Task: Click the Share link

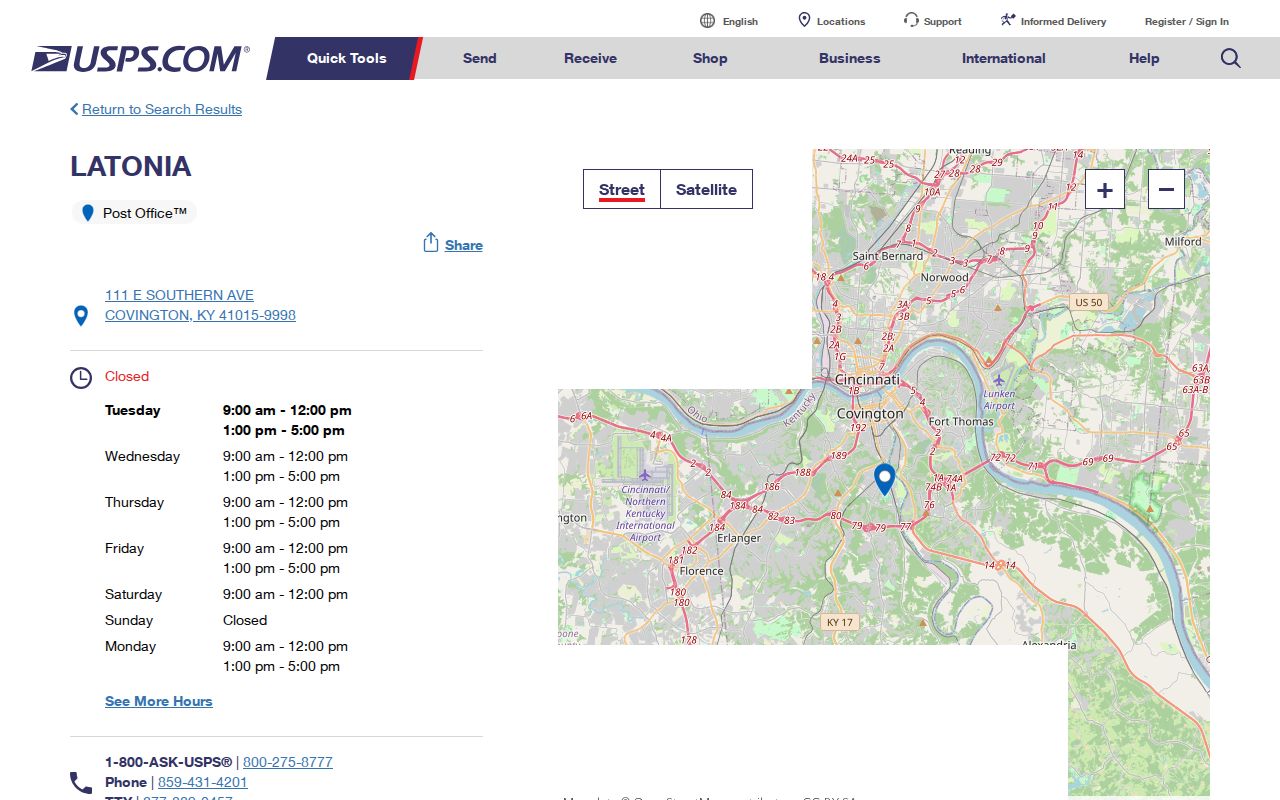Action: pos(464,245)
